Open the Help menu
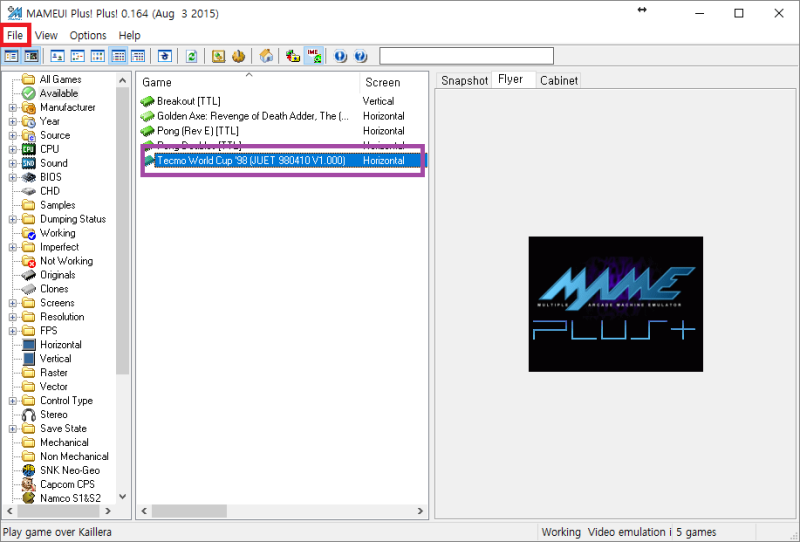800x542 pixels. pyautogui.click(x=129, y=35)
